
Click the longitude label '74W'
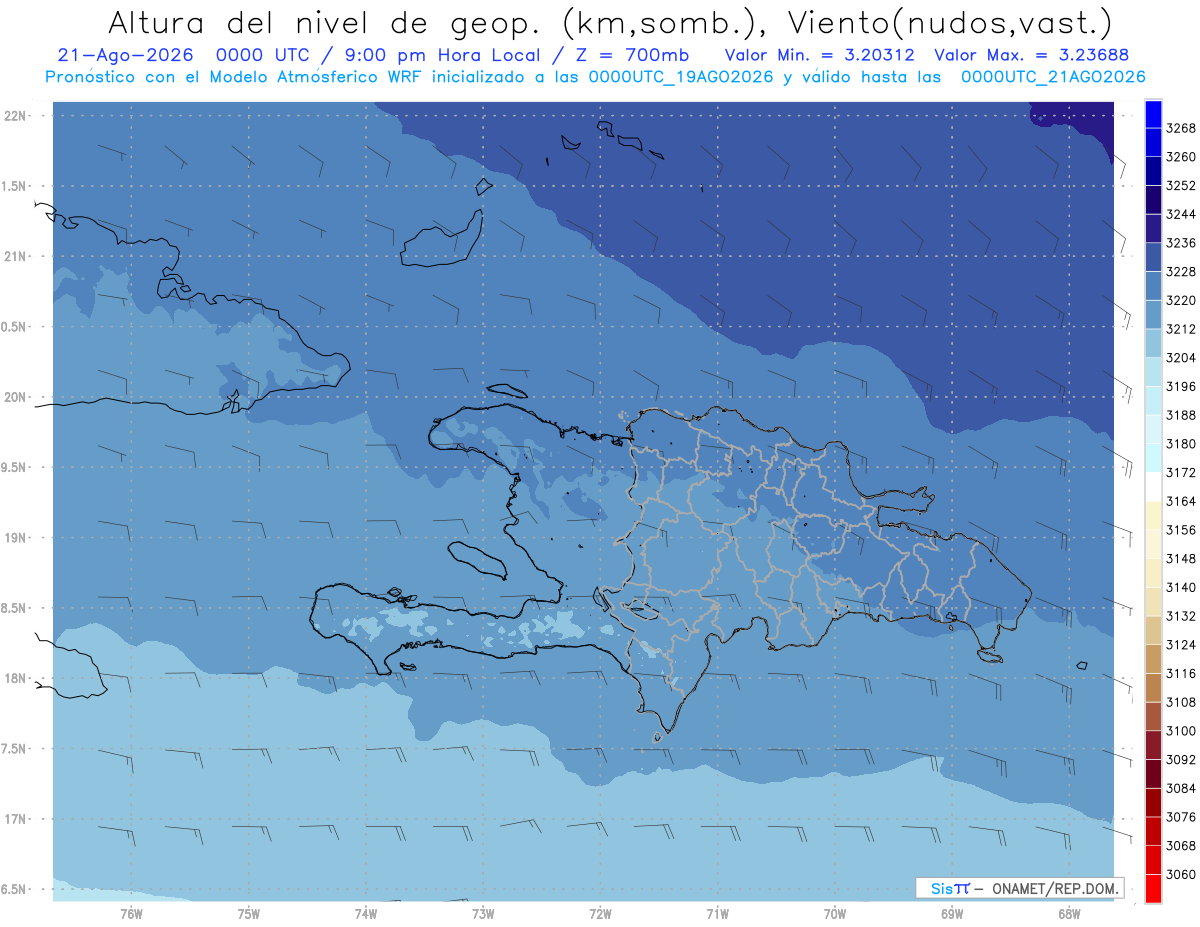tap(365, 914)
